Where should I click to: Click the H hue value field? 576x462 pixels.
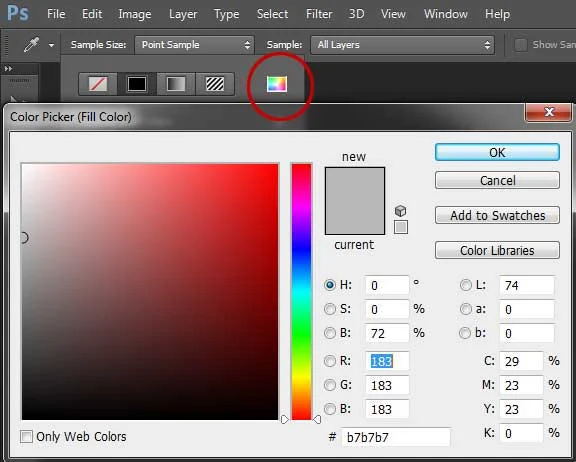click(x=387, y=285)
